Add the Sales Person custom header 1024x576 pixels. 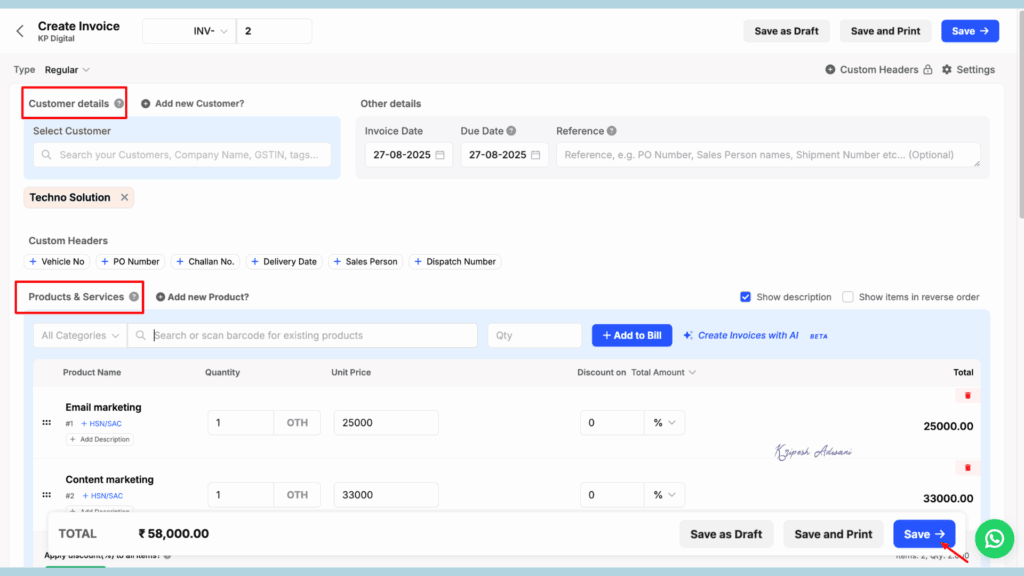click(365, 261)
